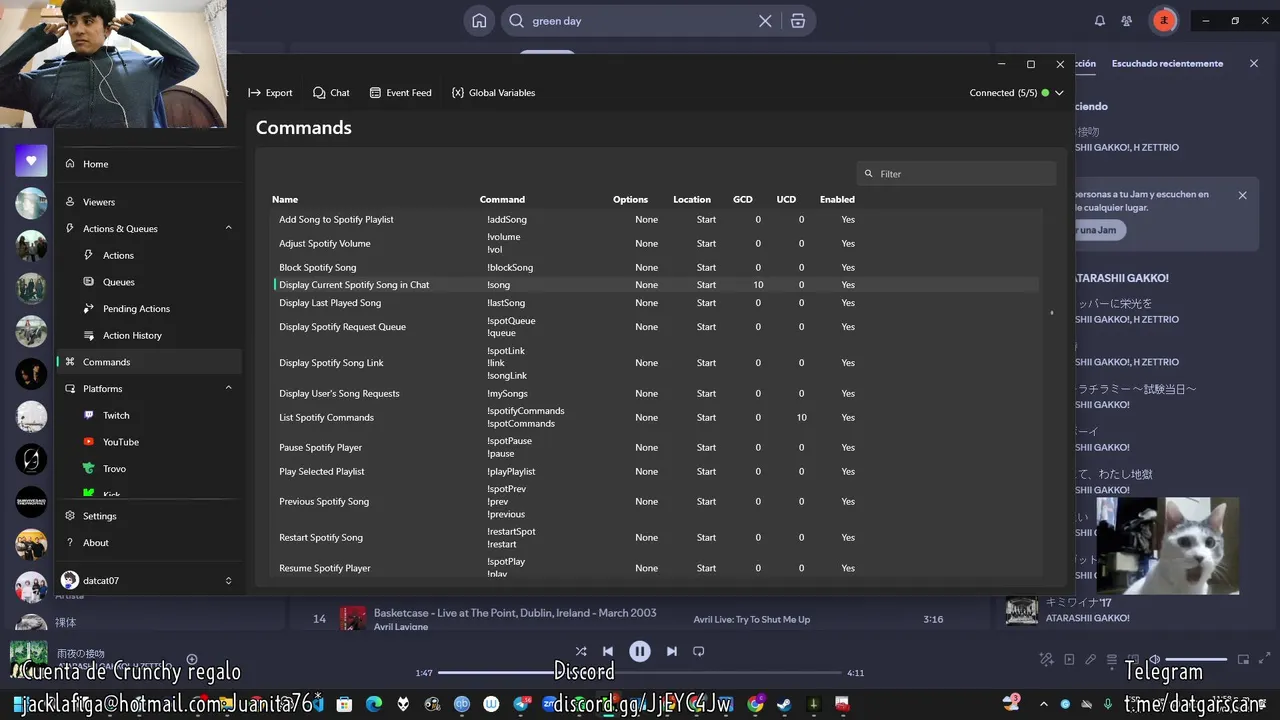Image resolution: width=1280 pixels, height=720 pixels.
Task: Select the Block Spotify Song command
Action: coord(656,267)
